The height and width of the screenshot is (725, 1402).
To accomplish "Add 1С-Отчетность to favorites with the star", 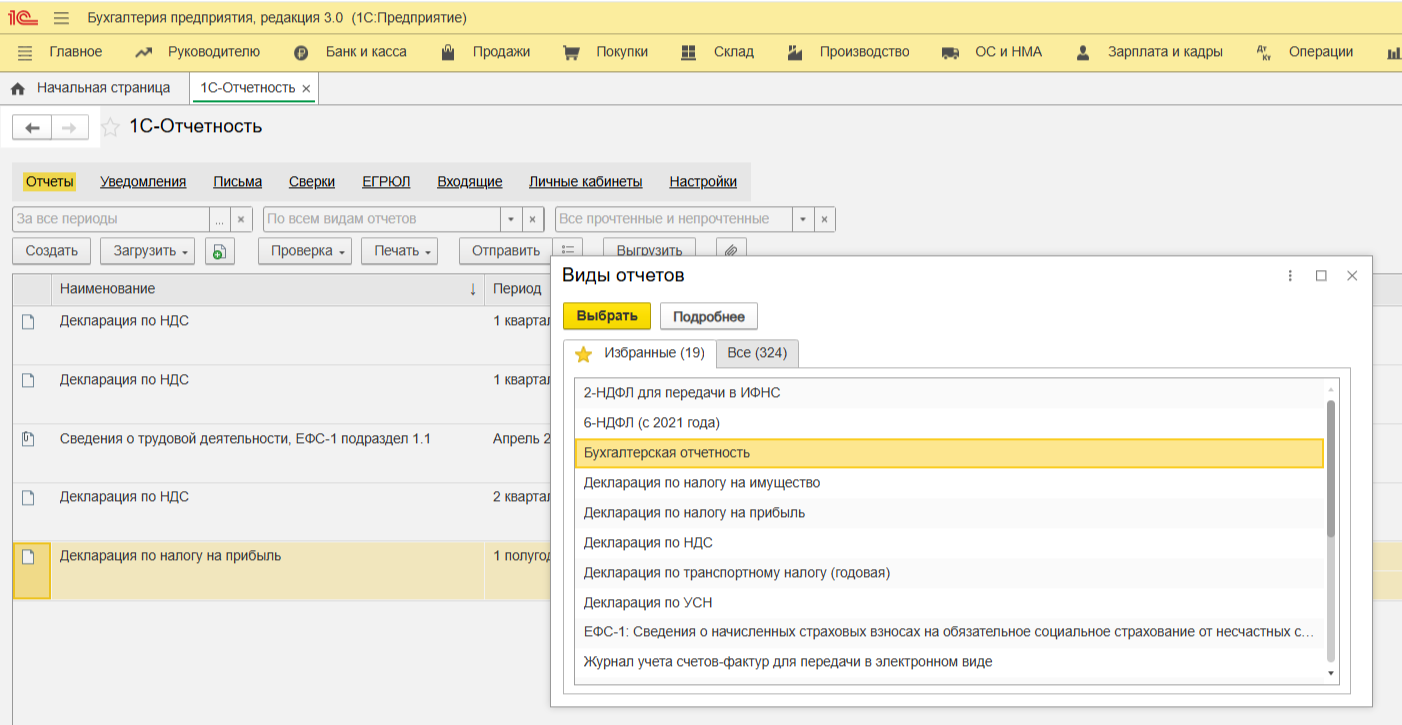I will click(x=111, y=128).
